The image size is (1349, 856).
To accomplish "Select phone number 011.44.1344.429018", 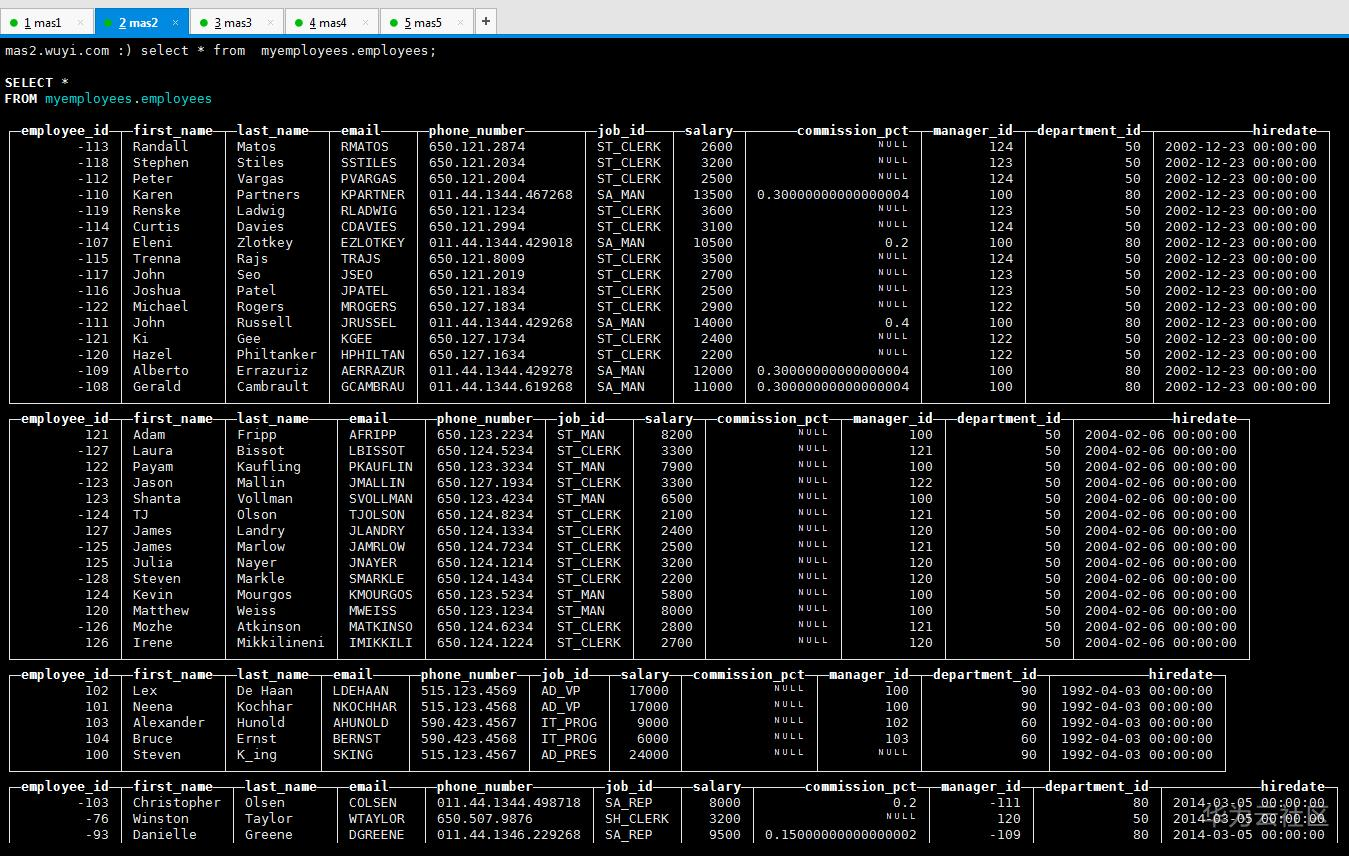I will click(501, 243).
